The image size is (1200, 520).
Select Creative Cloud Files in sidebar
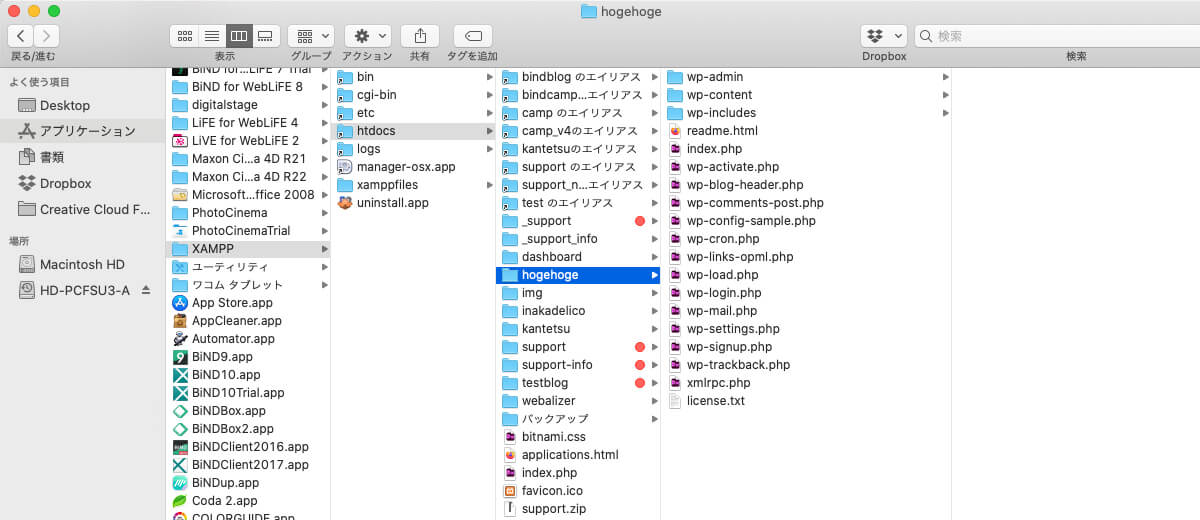tap(82, 209)
